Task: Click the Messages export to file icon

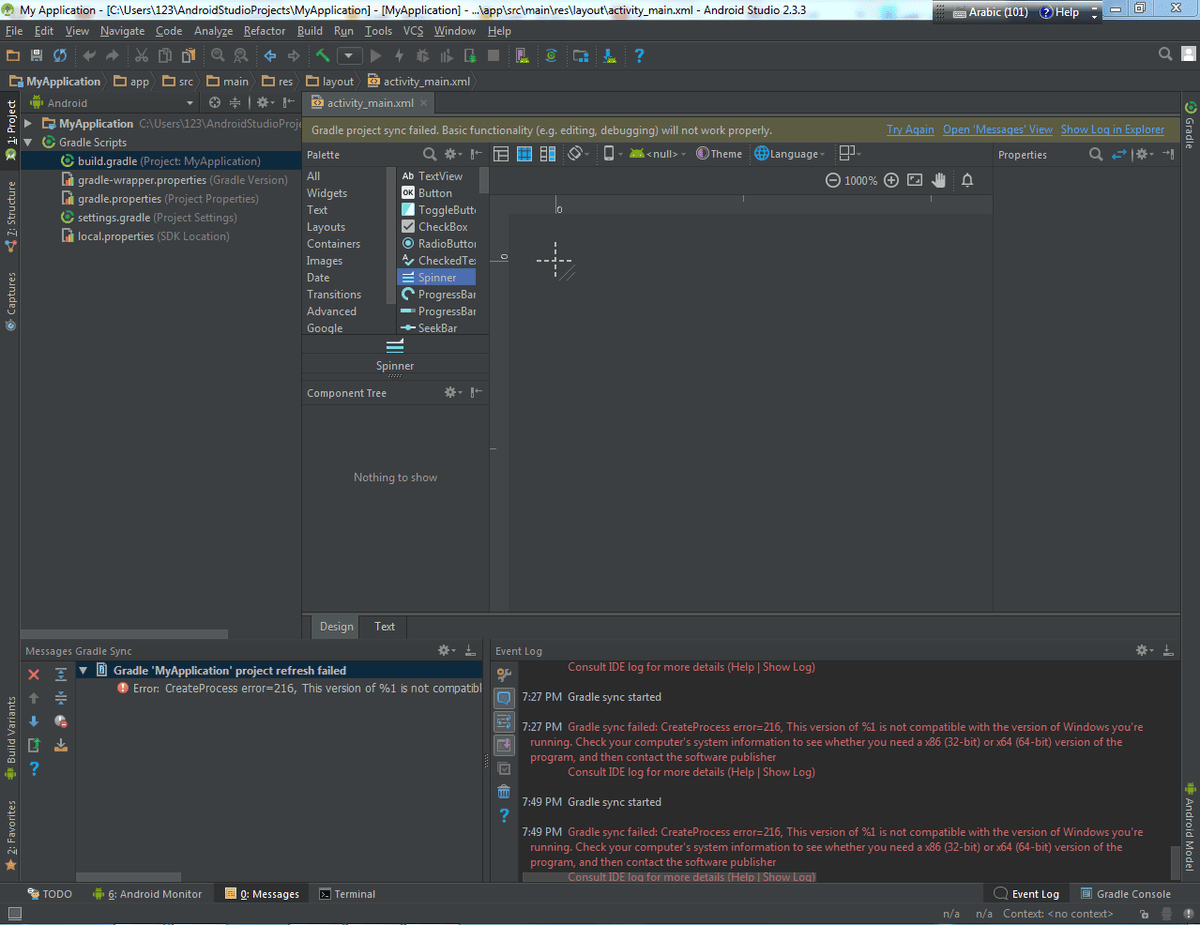Action: [x=34, y=745]
